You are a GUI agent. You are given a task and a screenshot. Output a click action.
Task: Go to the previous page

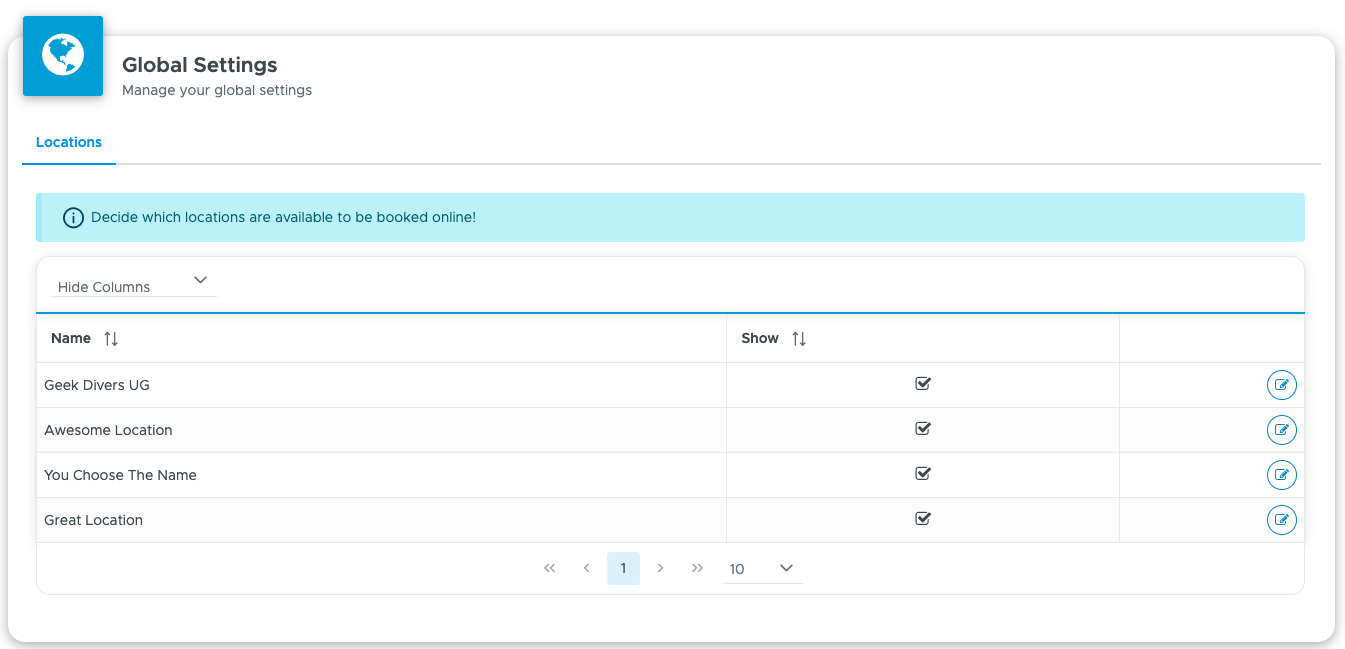586,568
